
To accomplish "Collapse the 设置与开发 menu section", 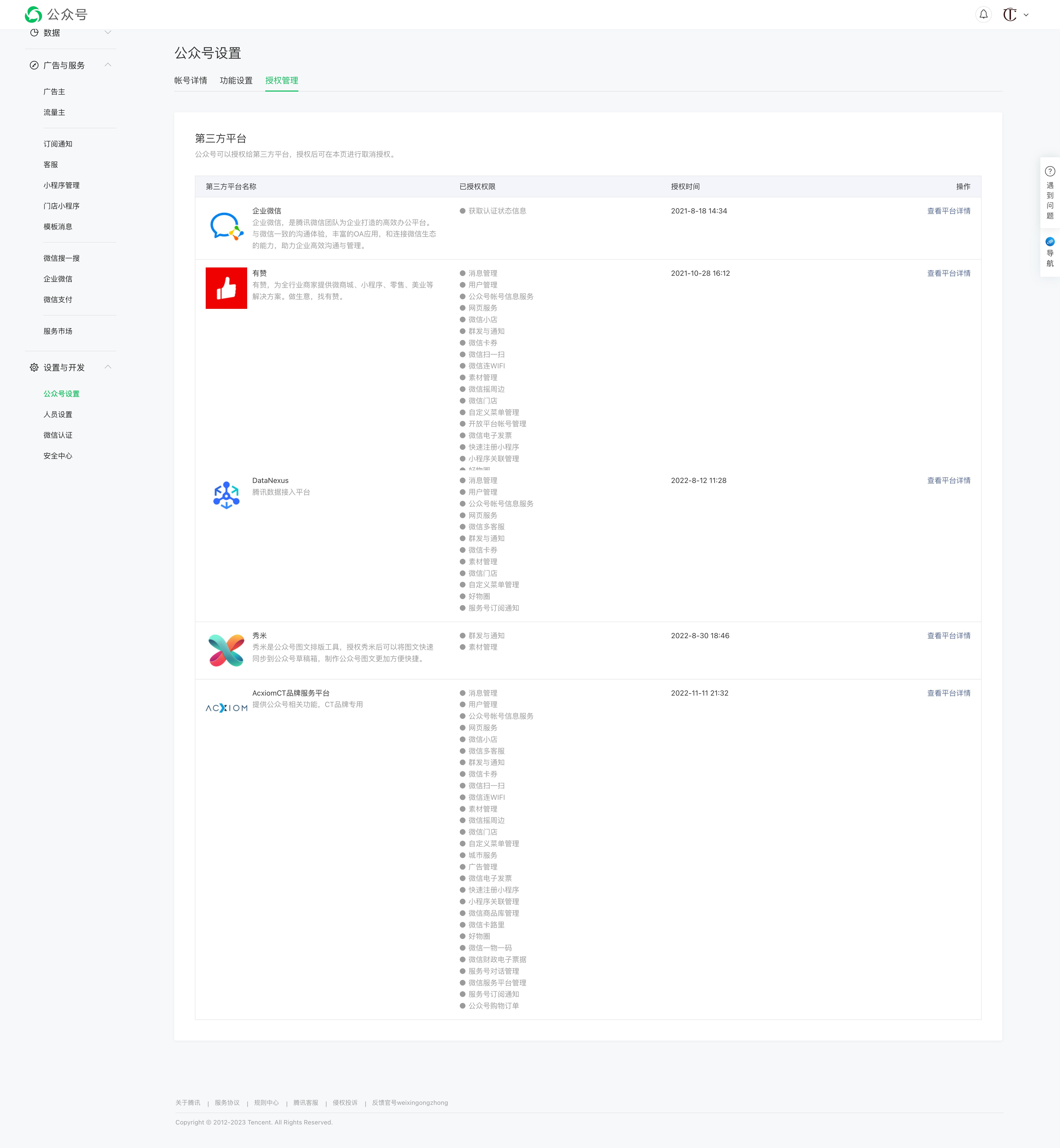I will click(108, 367).
